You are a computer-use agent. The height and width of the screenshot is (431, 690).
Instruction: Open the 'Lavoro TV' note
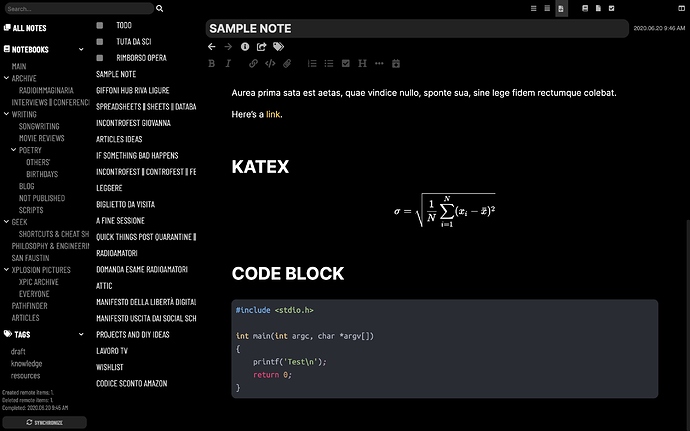(112, 351)
